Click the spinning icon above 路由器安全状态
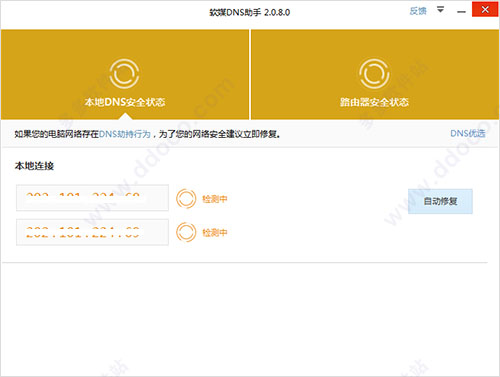 pyautogui.click(x=374, y=74)
